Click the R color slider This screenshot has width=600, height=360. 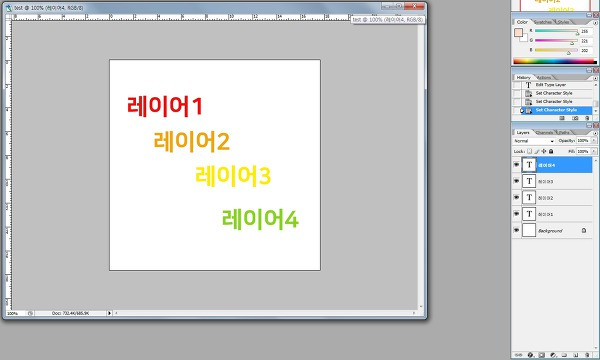tap(556, 31)
